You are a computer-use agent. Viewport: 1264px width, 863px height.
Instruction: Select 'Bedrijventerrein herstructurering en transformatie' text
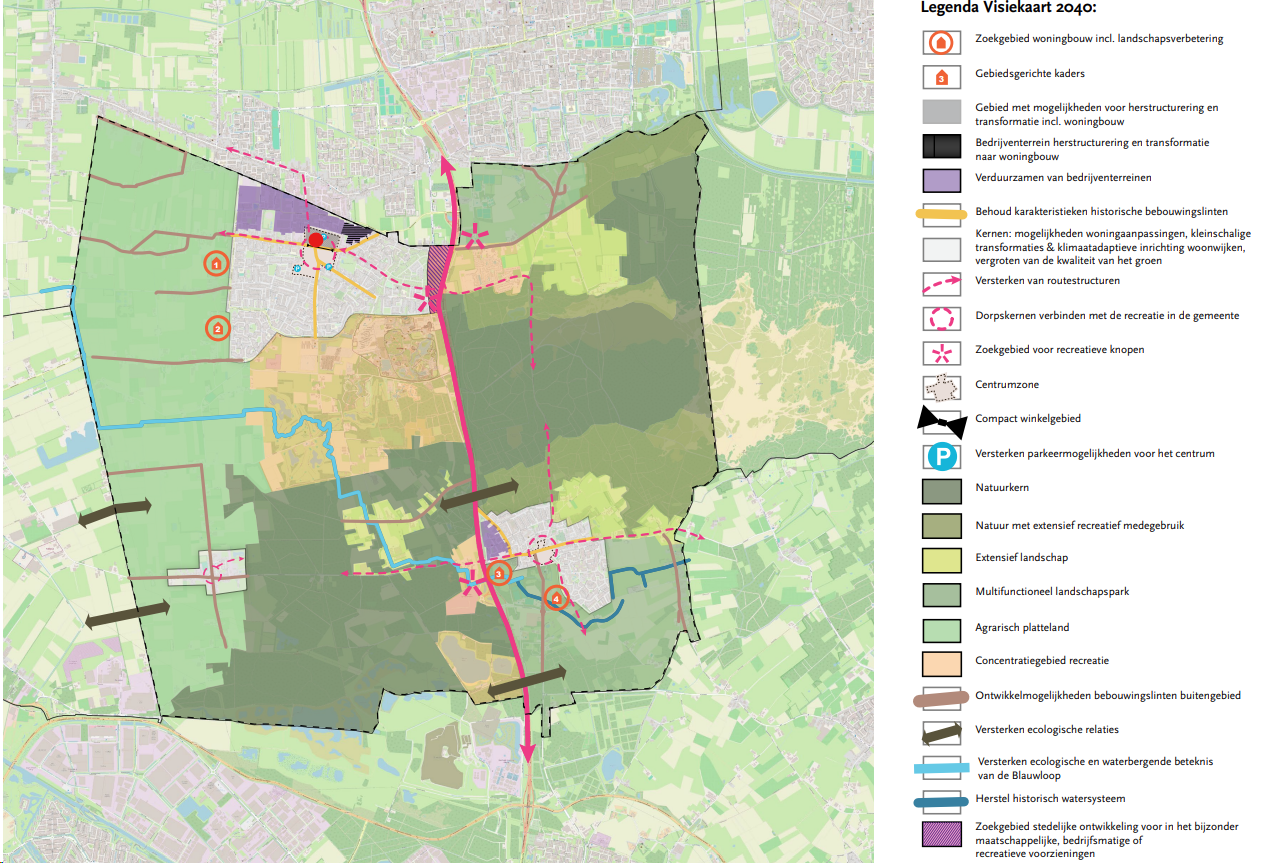(x=1092, y=142)
